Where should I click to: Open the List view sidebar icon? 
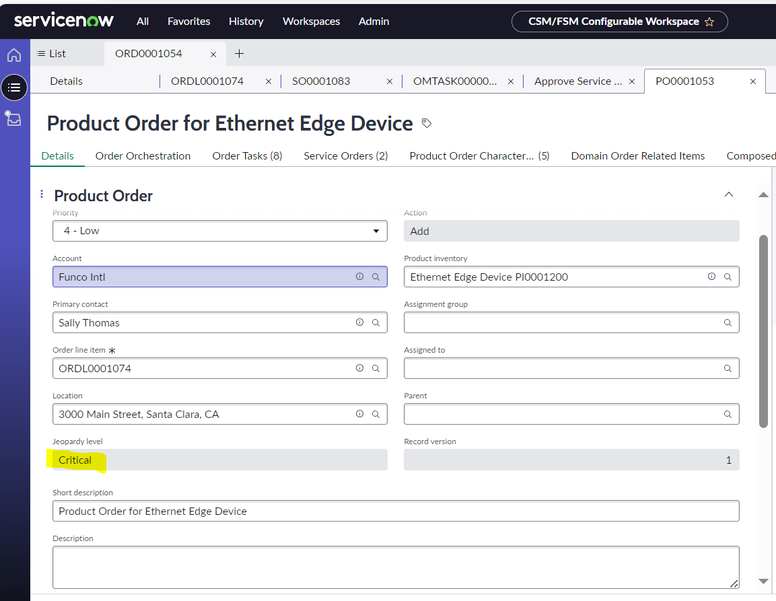14,88
